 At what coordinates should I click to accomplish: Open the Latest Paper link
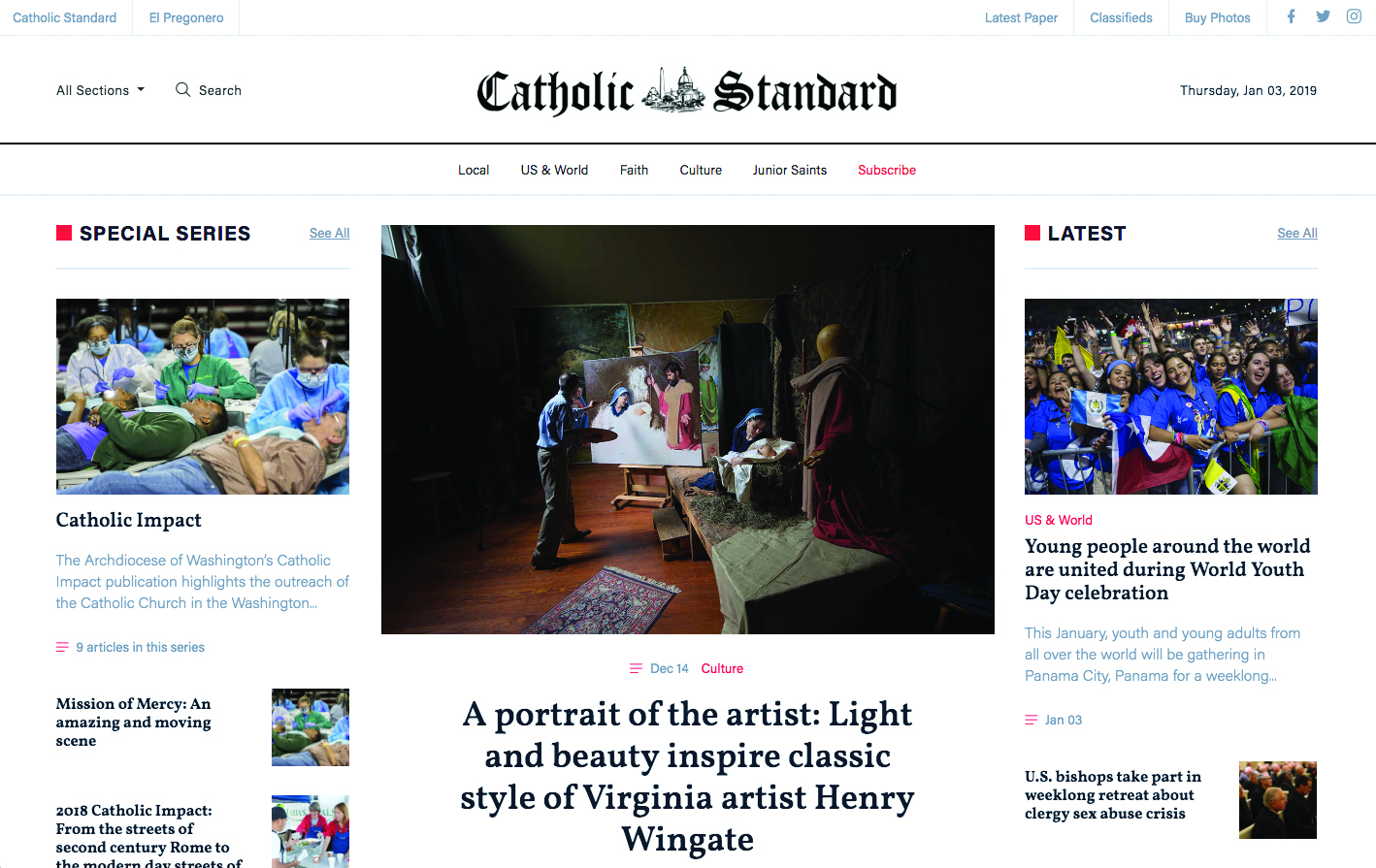pyautogui.click(x=1021, y=17)
